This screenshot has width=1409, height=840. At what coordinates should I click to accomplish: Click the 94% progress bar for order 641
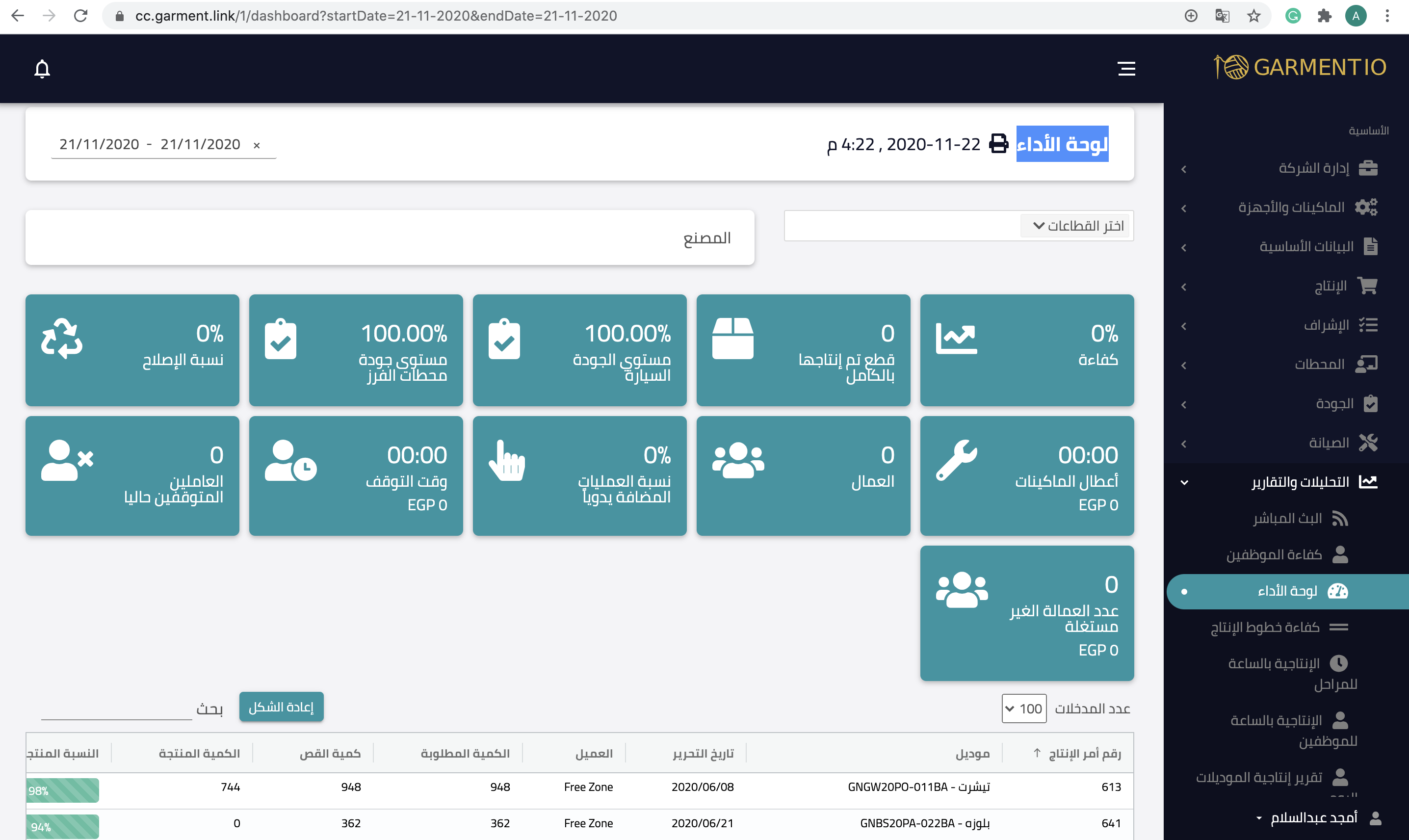coord(63,826)
